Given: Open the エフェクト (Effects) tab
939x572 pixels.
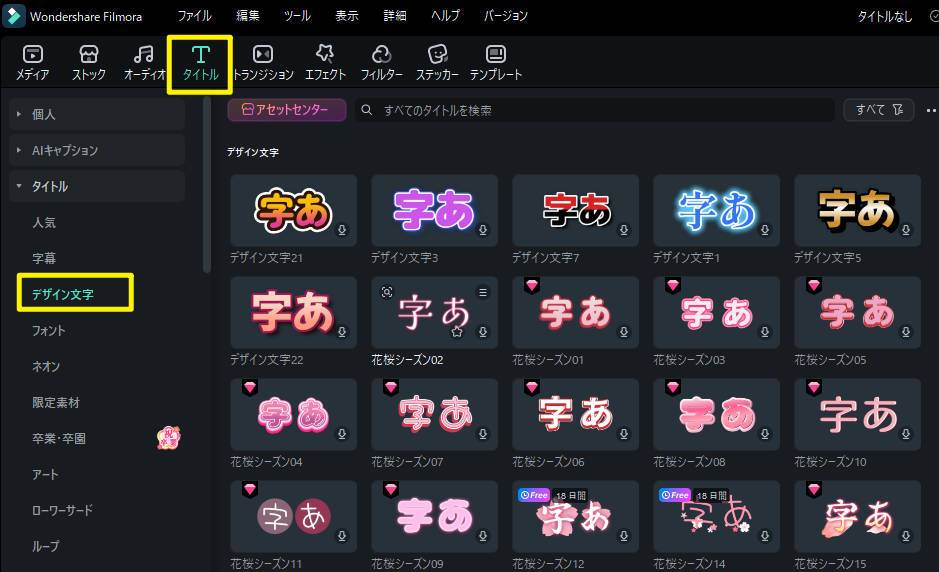Looking at the screenshot, I should [x=325, y=63].
